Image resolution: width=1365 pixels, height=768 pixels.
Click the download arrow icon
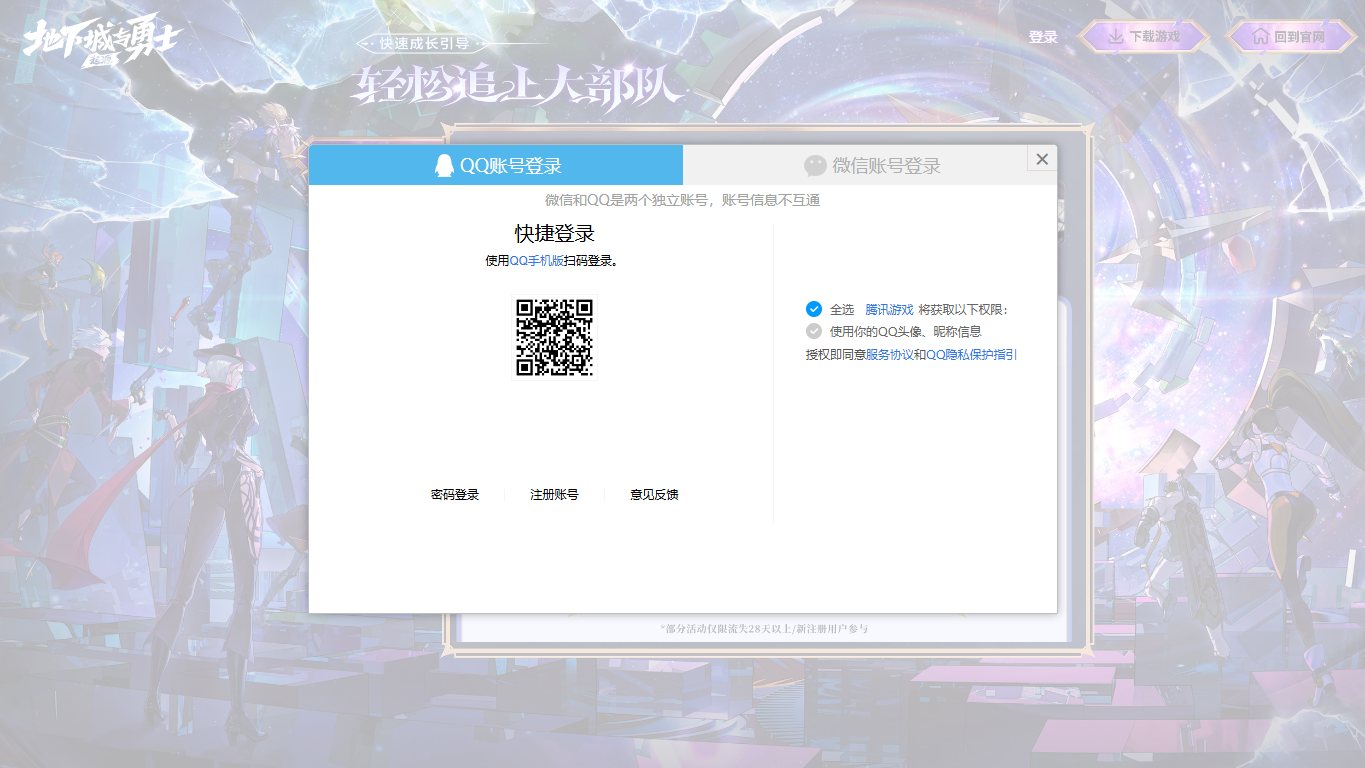pyautogui.click(x=1116, y=37)
